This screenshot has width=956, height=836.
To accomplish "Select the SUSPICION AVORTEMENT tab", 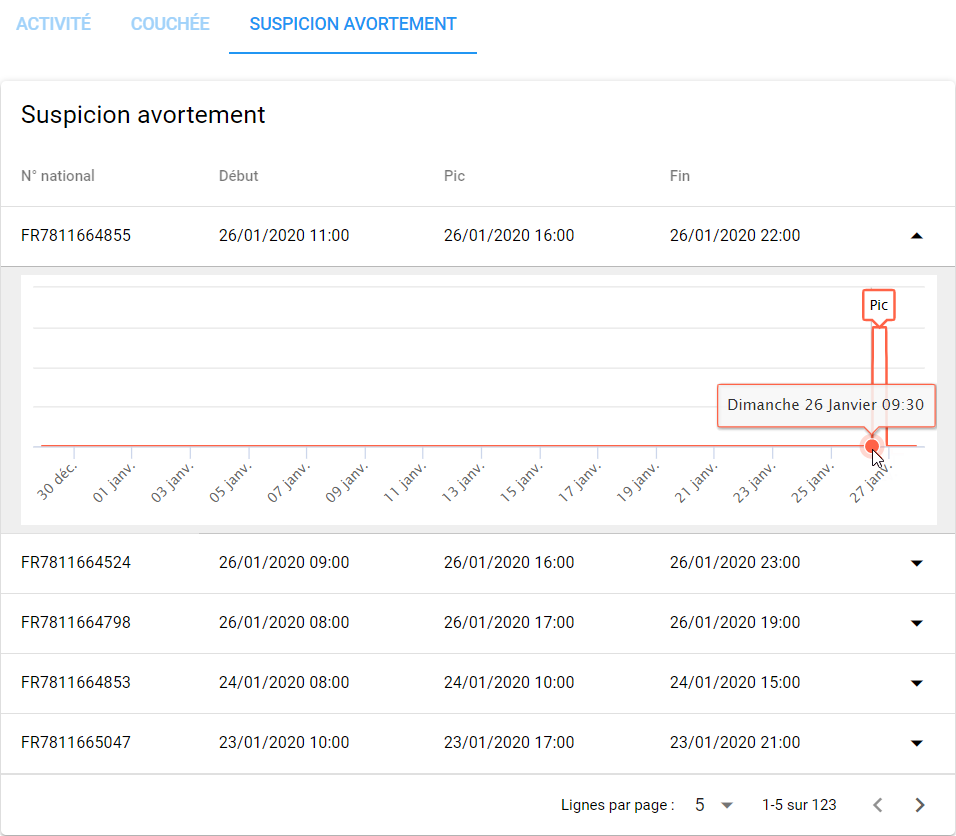I will tap(353, 24).
